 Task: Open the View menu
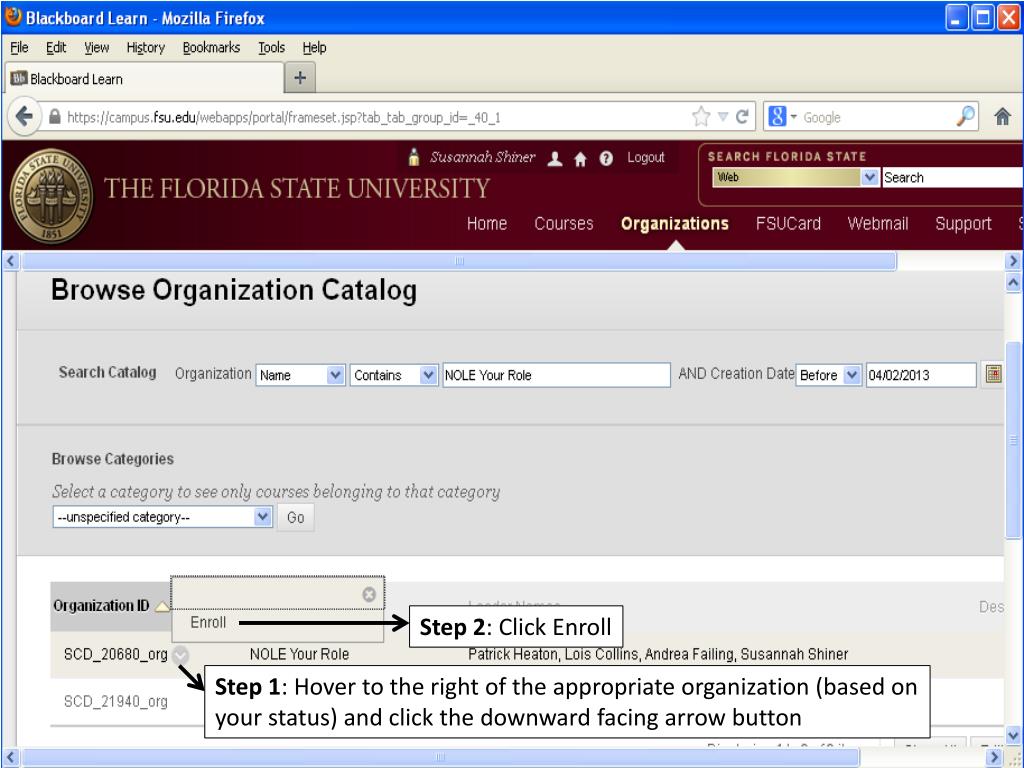click(x=97, y=48)
